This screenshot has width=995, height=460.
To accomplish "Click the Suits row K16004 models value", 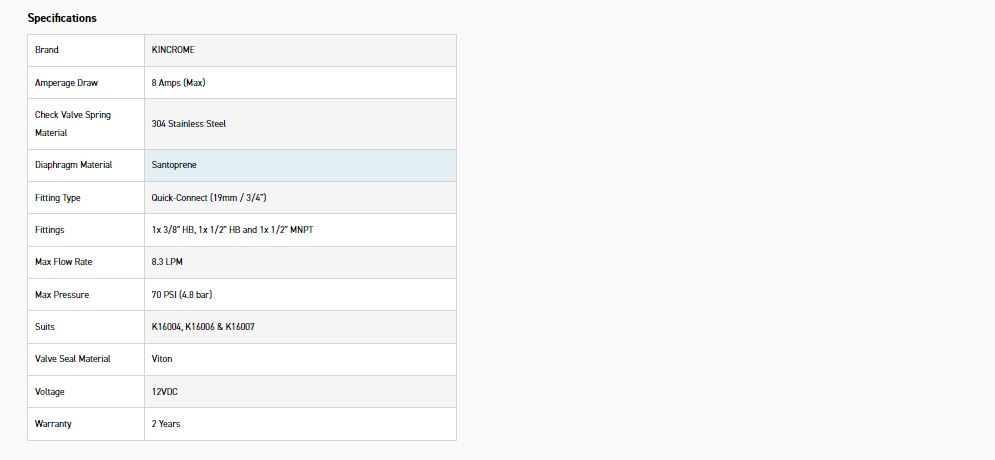I will (x=203, y=327).
